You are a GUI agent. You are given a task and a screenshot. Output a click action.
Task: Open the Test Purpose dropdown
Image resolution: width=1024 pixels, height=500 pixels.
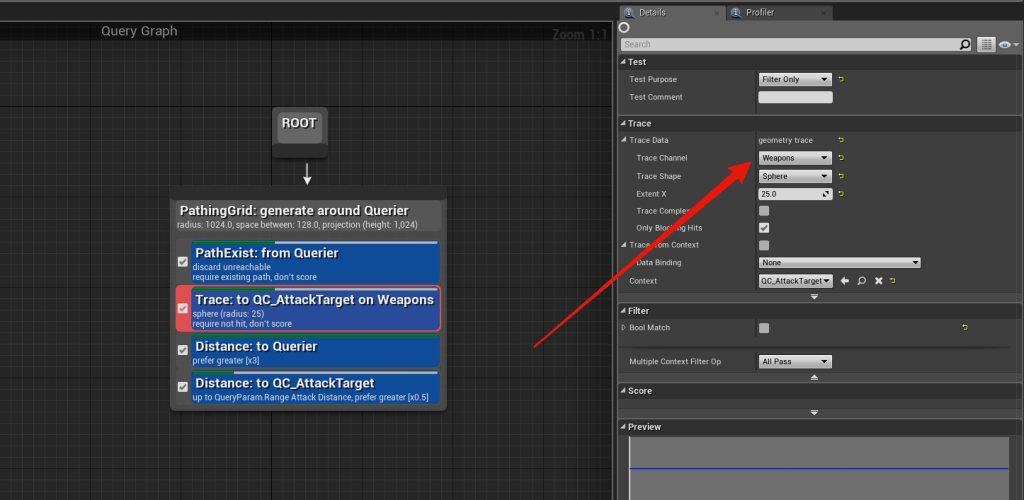click(795, 79)
